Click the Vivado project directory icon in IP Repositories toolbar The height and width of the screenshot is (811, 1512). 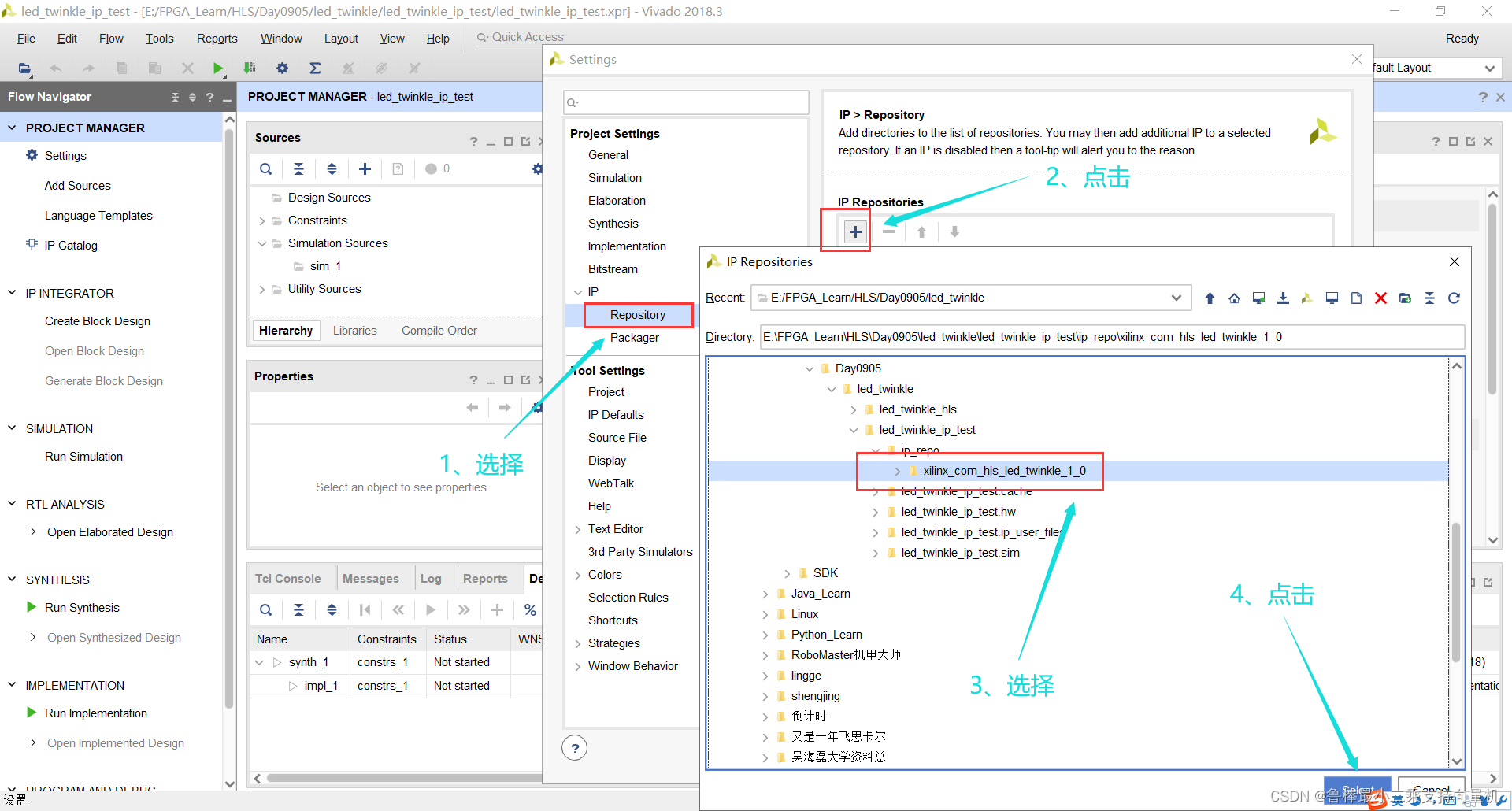1307,298
